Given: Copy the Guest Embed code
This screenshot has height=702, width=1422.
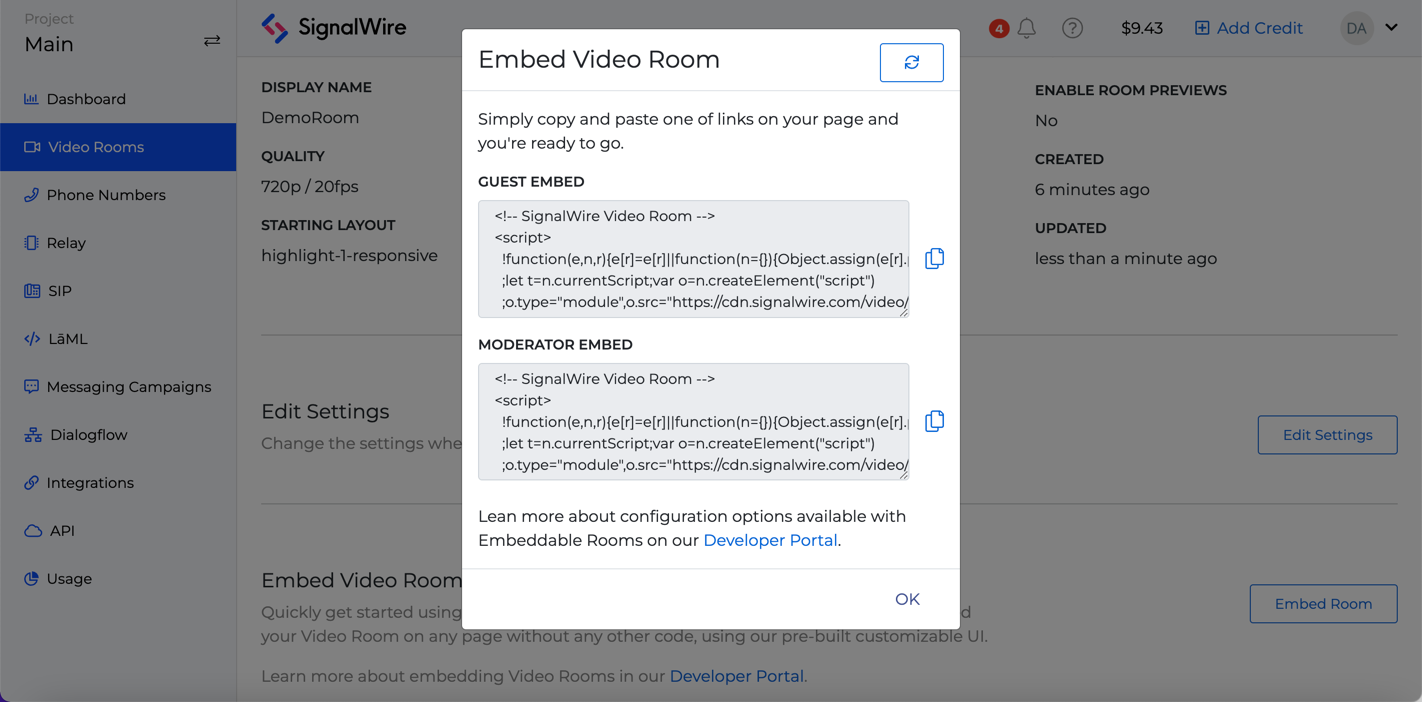Looking at the screenshot, I should [x=934, y=259].
